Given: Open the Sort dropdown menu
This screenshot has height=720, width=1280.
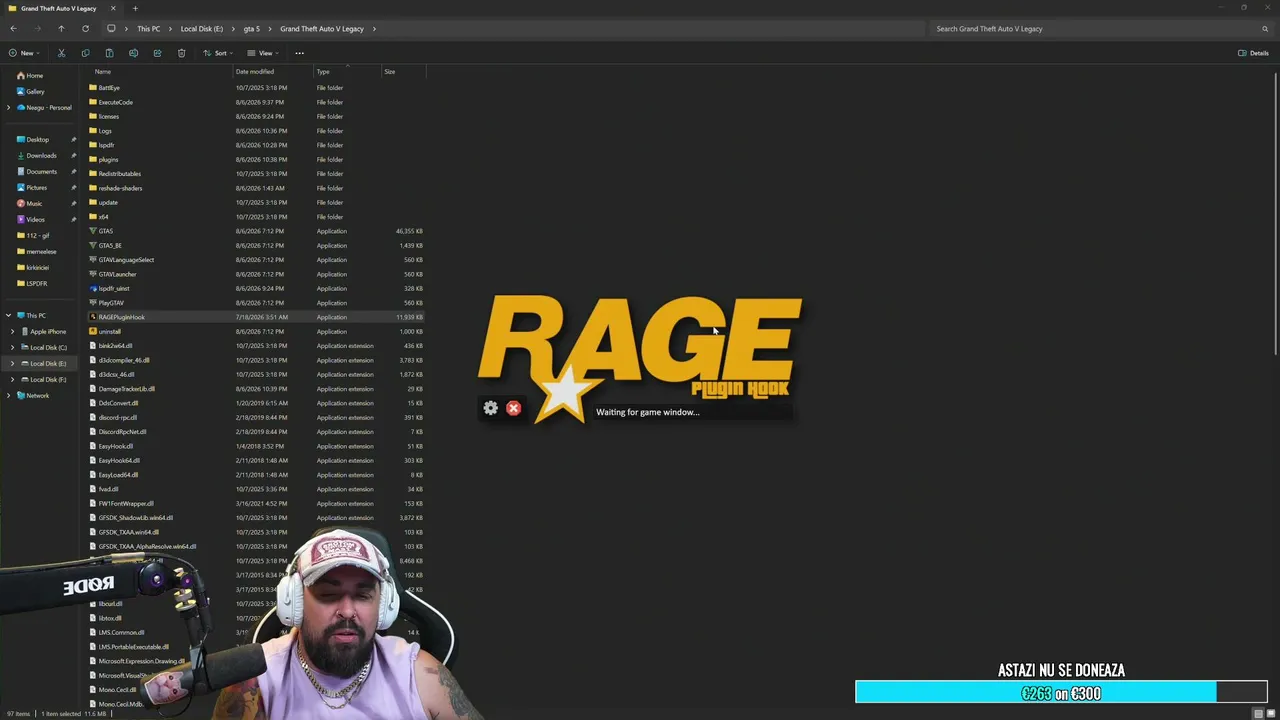Looking at the screenshot, I should tap(219, 53).
